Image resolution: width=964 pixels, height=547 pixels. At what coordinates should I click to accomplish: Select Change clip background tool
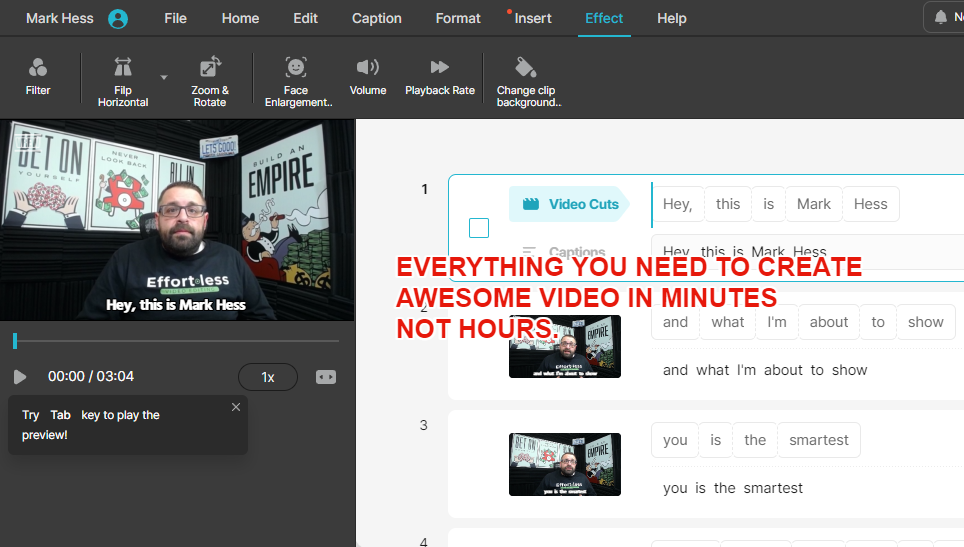[526, 68]
